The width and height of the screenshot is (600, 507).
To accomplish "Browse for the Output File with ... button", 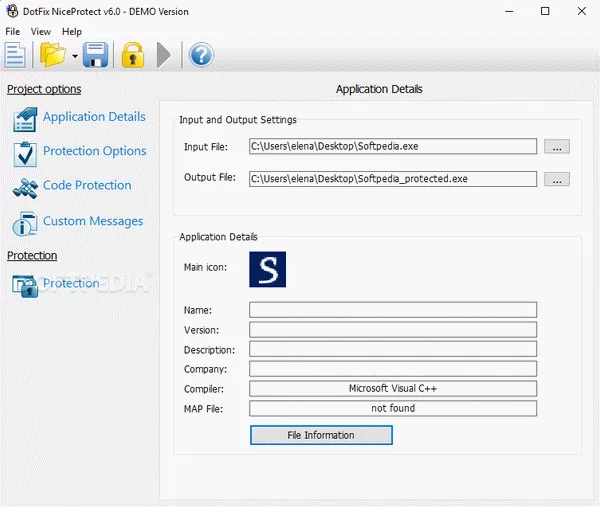I will [557, 179].
